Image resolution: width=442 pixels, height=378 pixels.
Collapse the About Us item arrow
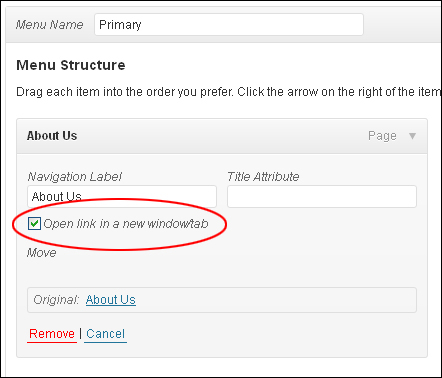[x=412, y=136]
